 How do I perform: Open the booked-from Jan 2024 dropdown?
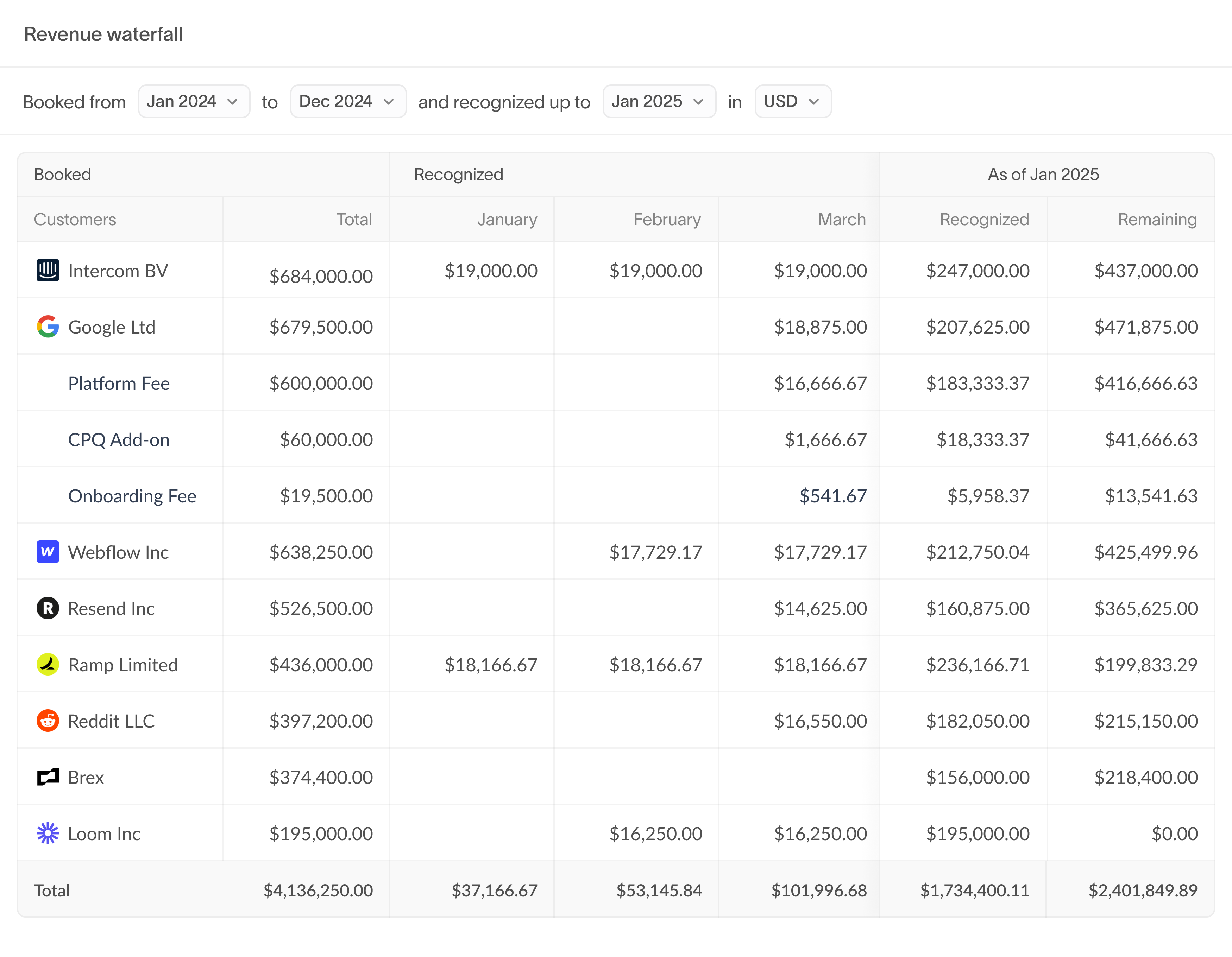[194, 102]
